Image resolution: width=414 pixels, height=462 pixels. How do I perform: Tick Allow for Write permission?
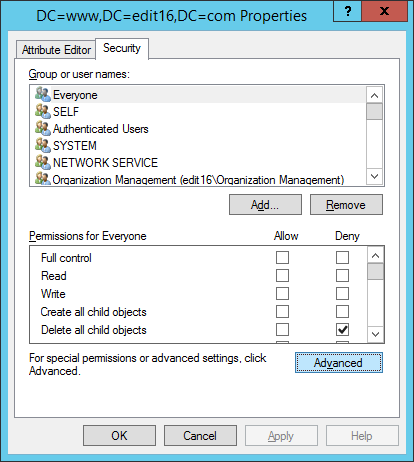pyautogui.click(x=282, y=294)
